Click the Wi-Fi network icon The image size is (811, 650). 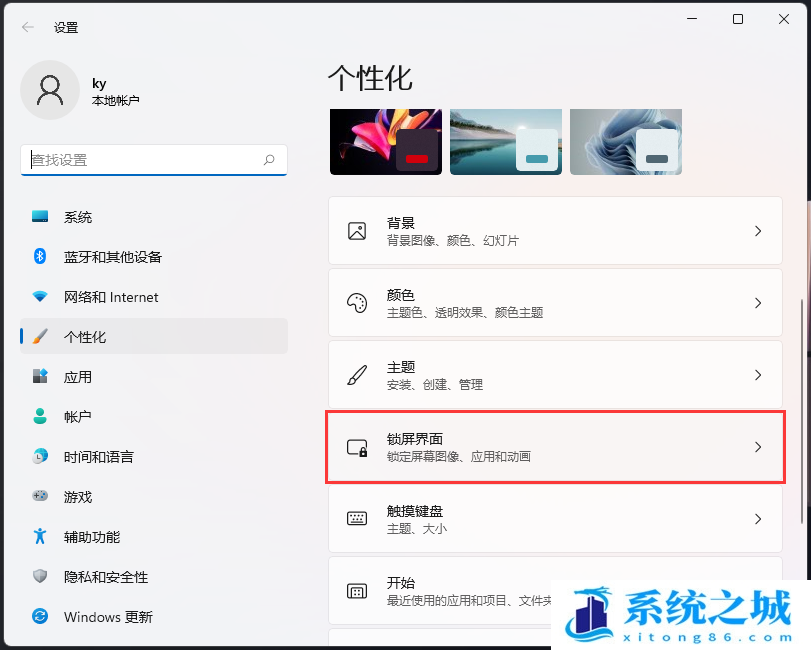40,296
